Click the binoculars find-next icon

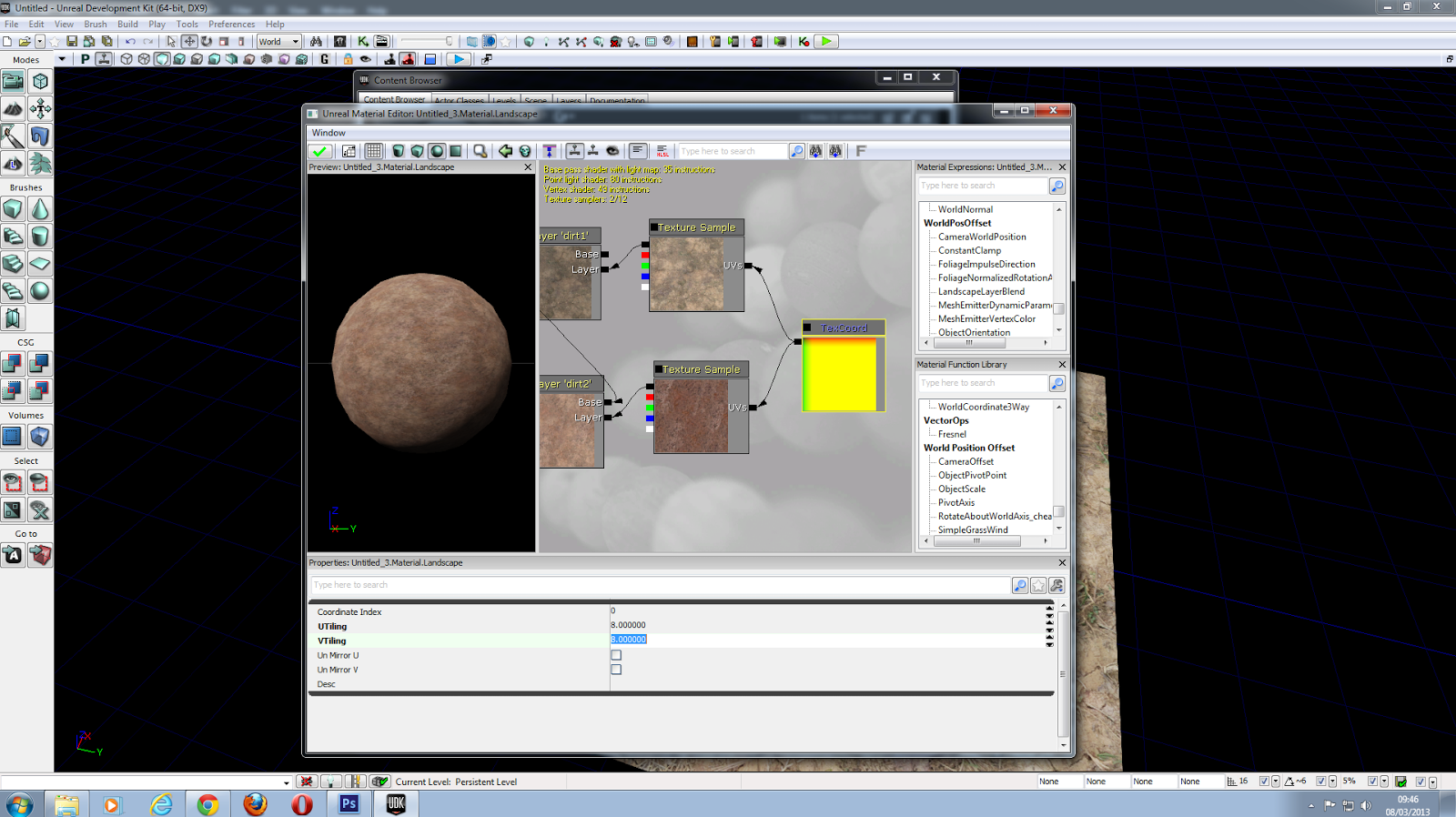(x=816, y=151)
